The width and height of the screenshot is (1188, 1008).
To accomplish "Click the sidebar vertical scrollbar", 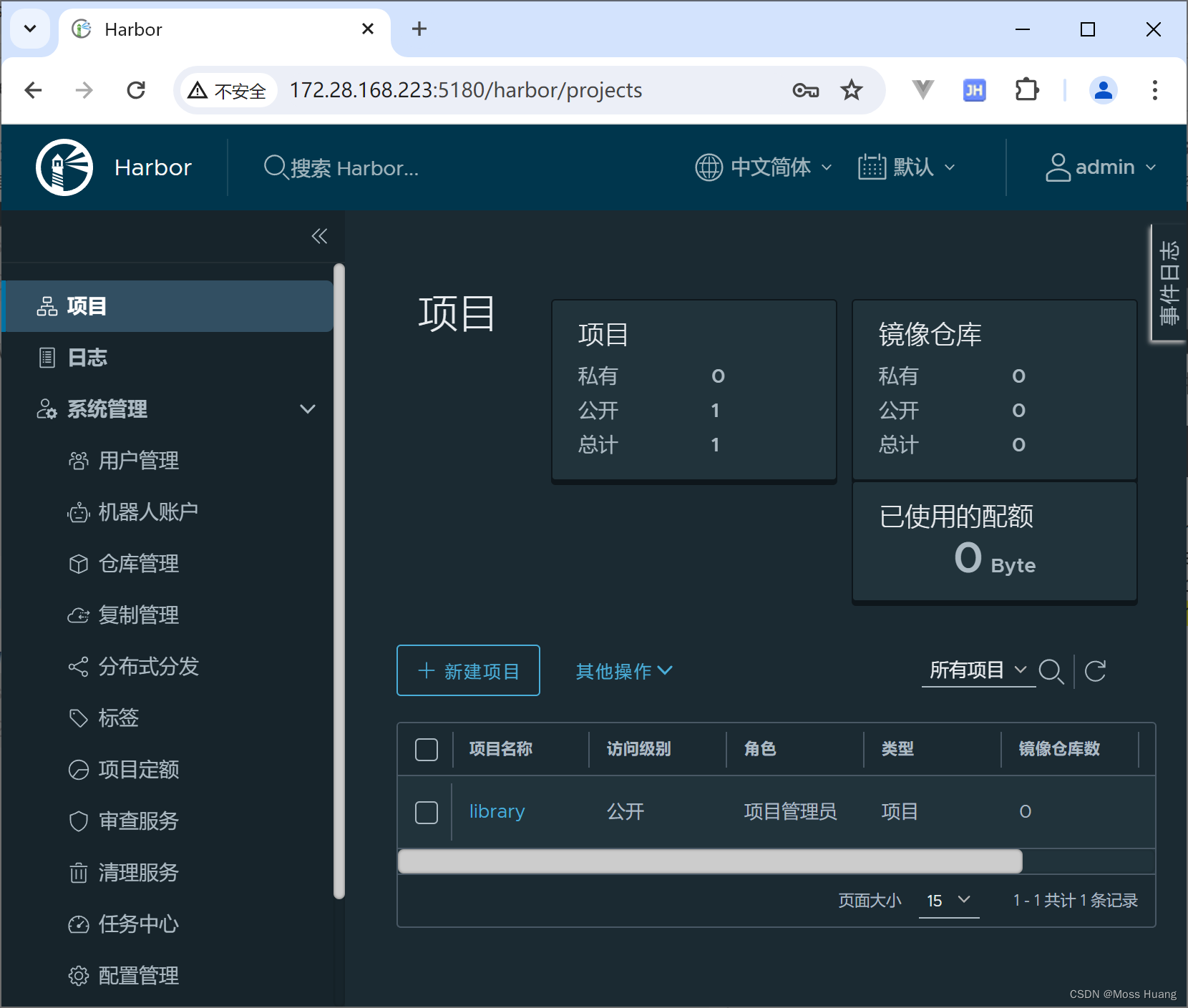I will click(x=339, y=581).
